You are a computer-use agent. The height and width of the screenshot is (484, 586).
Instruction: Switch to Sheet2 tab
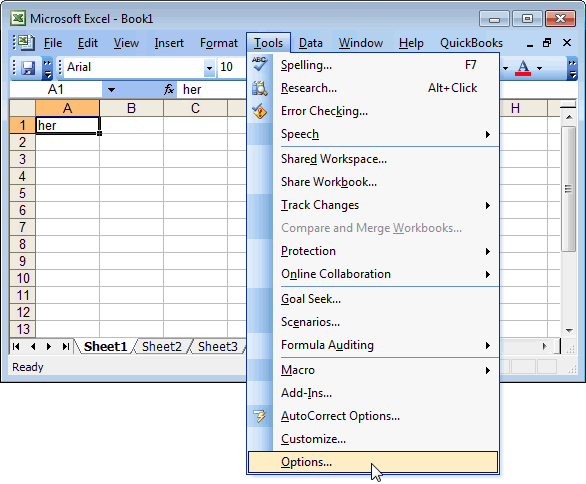click(161, 346)
